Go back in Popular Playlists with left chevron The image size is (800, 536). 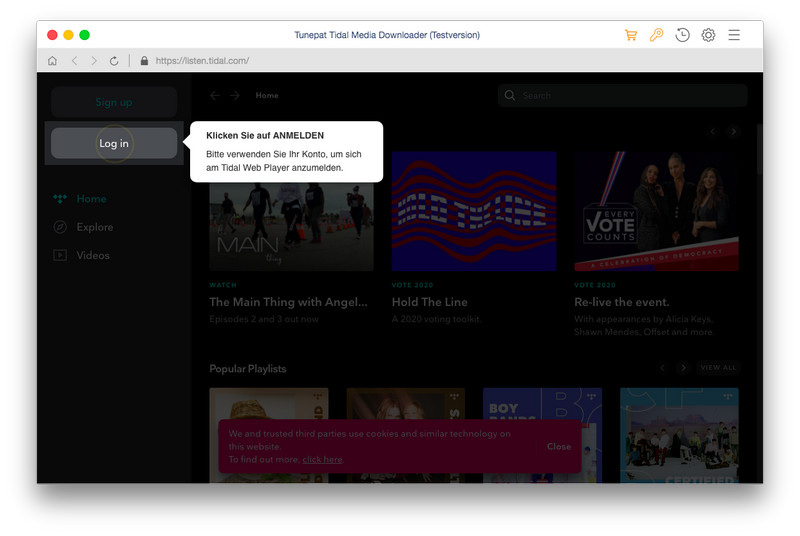click(662, 368)
